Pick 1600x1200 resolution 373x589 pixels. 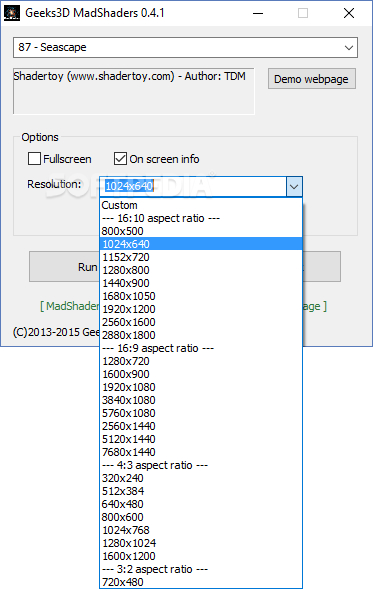click(201, 556)
